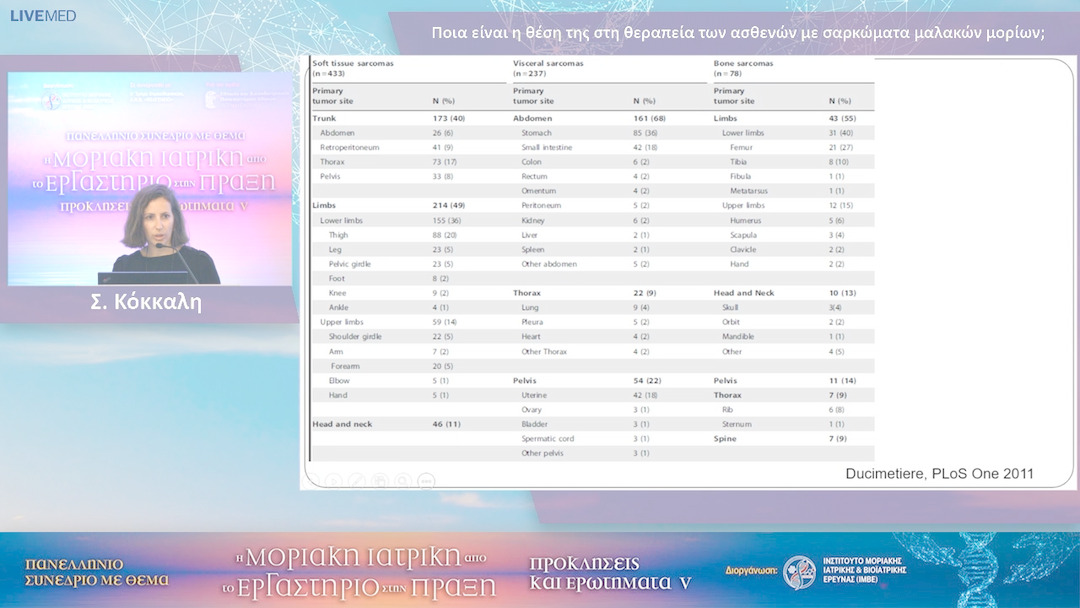This screenshot has height=608, width=1080.
Task: Select the Bone sarcomas column header
Action: (x=743, y=68)
